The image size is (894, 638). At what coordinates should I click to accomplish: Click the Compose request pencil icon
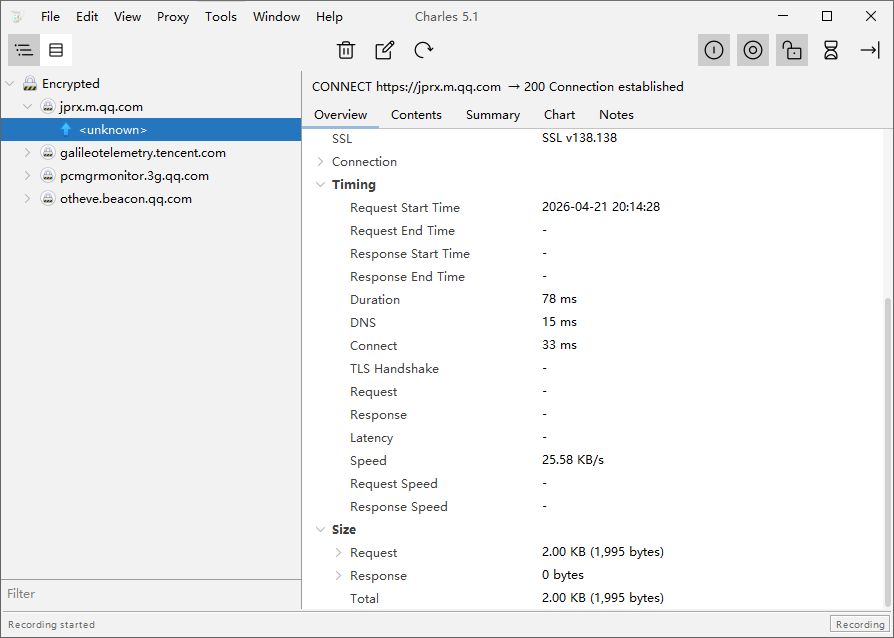(x=384, y=50)
